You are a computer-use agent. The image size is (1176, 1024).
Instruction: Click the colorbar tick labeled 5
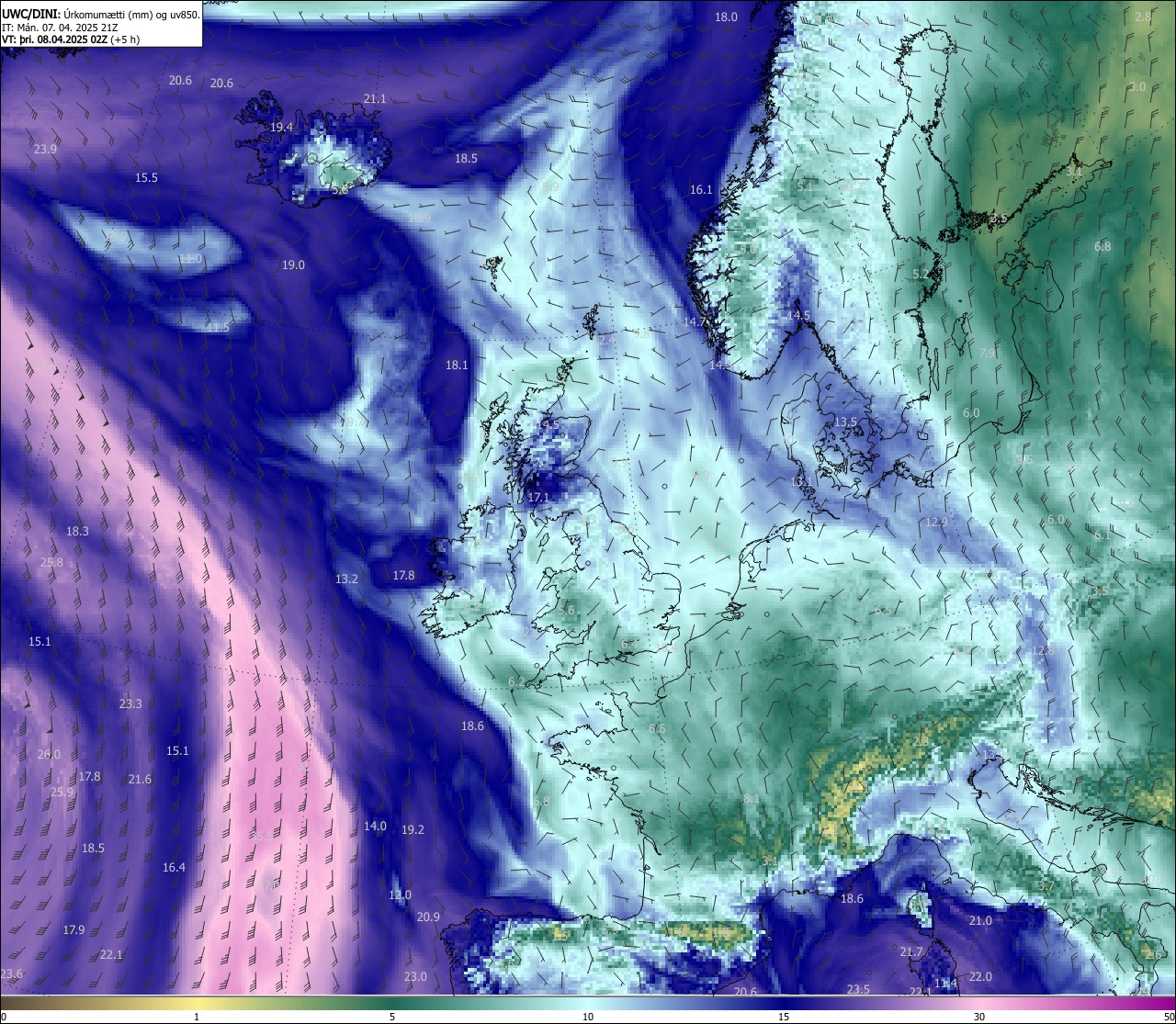(392, 1017)
